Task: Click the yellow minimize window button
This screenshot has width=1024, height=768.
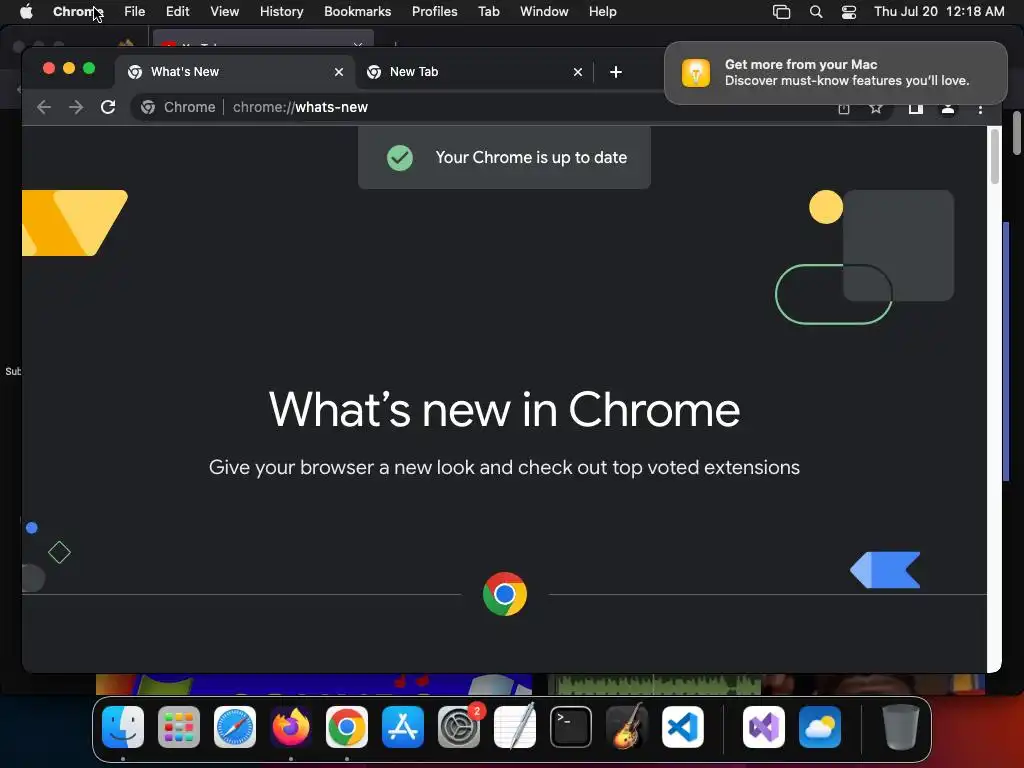Action: 69,68
